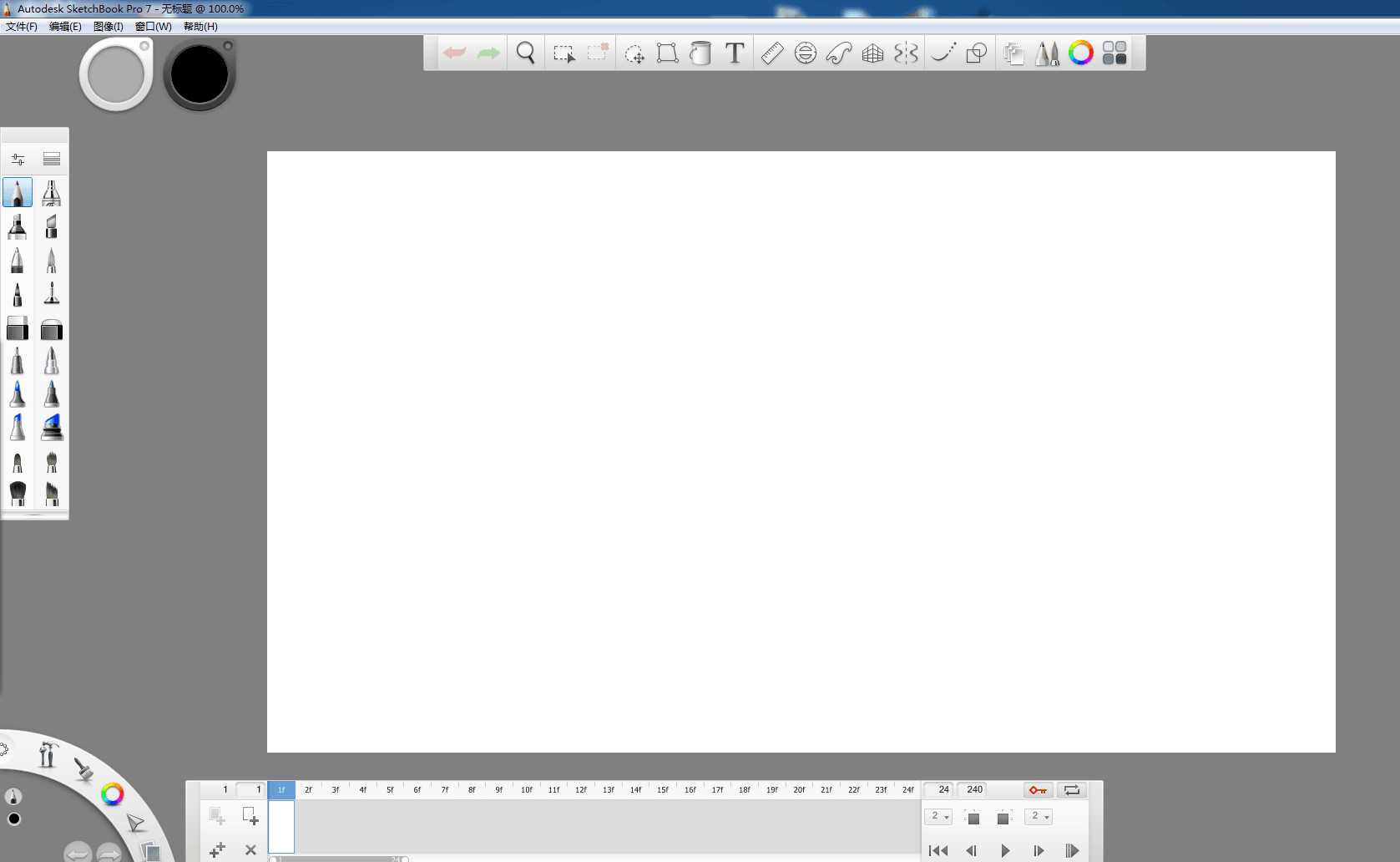Toggle the Layer Editor panel
The image size is (1400, 862).
pos(1013,53)
